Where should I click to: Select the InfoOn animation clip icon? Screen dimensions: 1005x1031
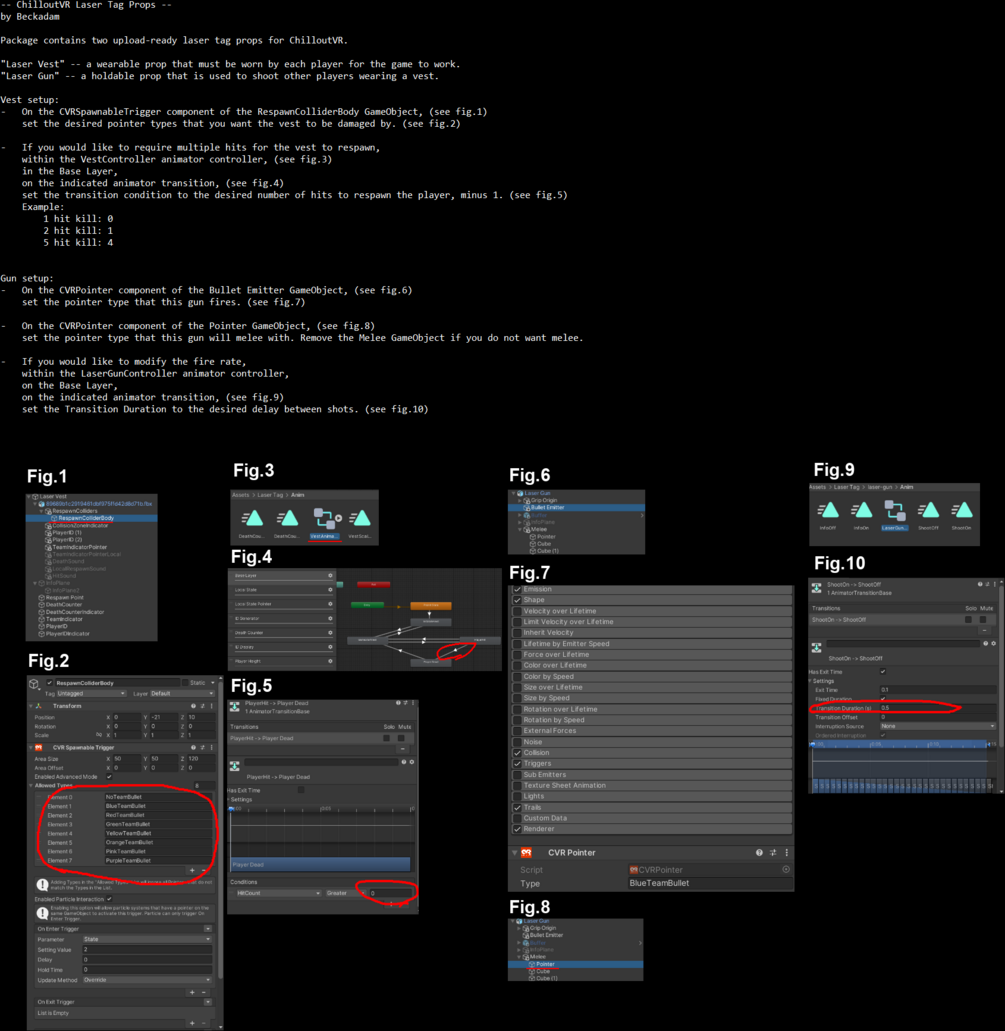861,510
